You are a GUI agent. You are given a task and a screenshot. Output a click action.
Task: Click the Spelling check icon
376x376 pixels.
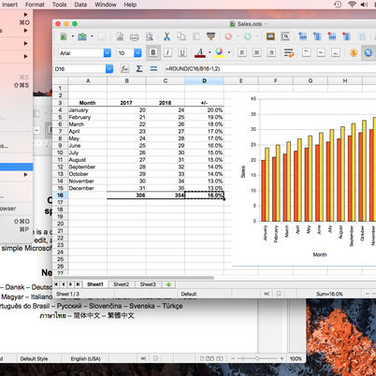271,36
